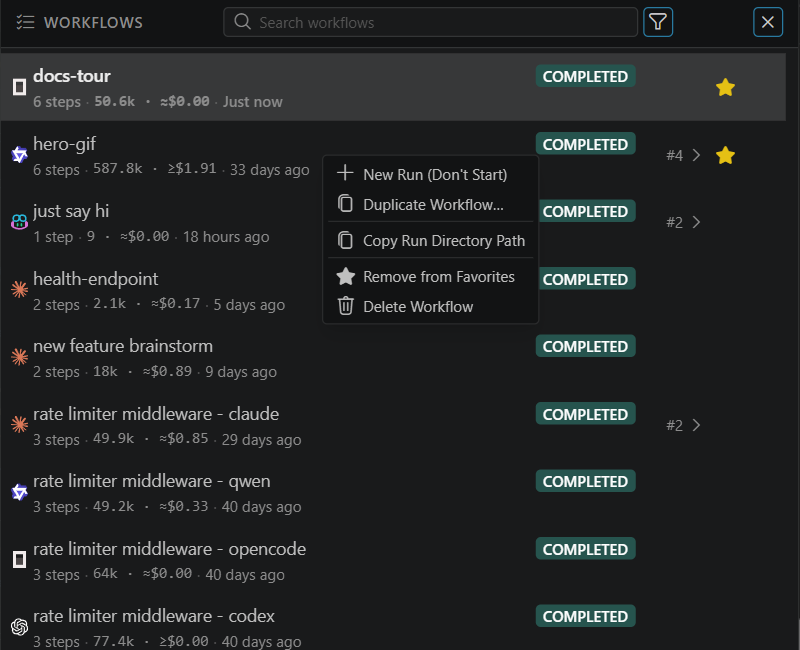Choose New Run (Don't Start) from context menu
800x650 pixels.
click(x=431, y=174)
